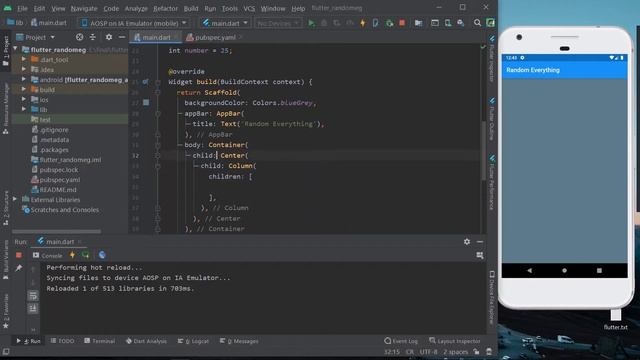640x360 pixels.
Task: Hot reload from Run panel lightning icon
Action: click(x=72, y=255)
